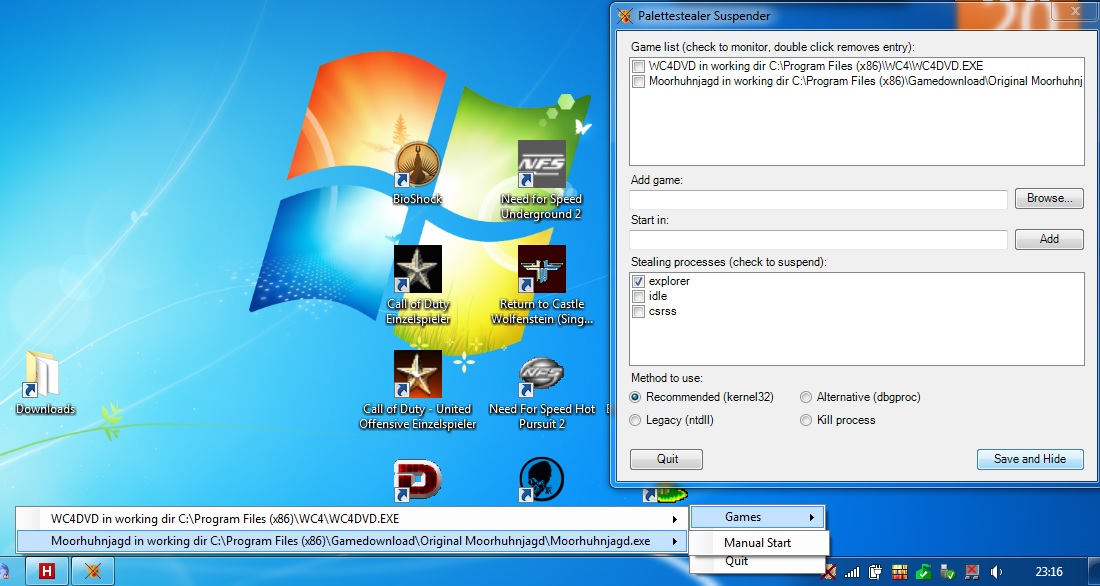Check the Moorhuhnjagd game list checkbox
Screen dimensions: 1100x586
tap(638, 82)
